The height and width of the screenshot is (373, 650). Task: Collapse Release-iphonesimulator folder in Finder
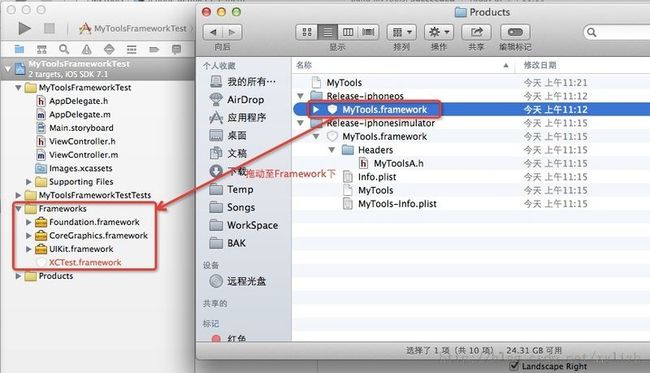point(300,123)
